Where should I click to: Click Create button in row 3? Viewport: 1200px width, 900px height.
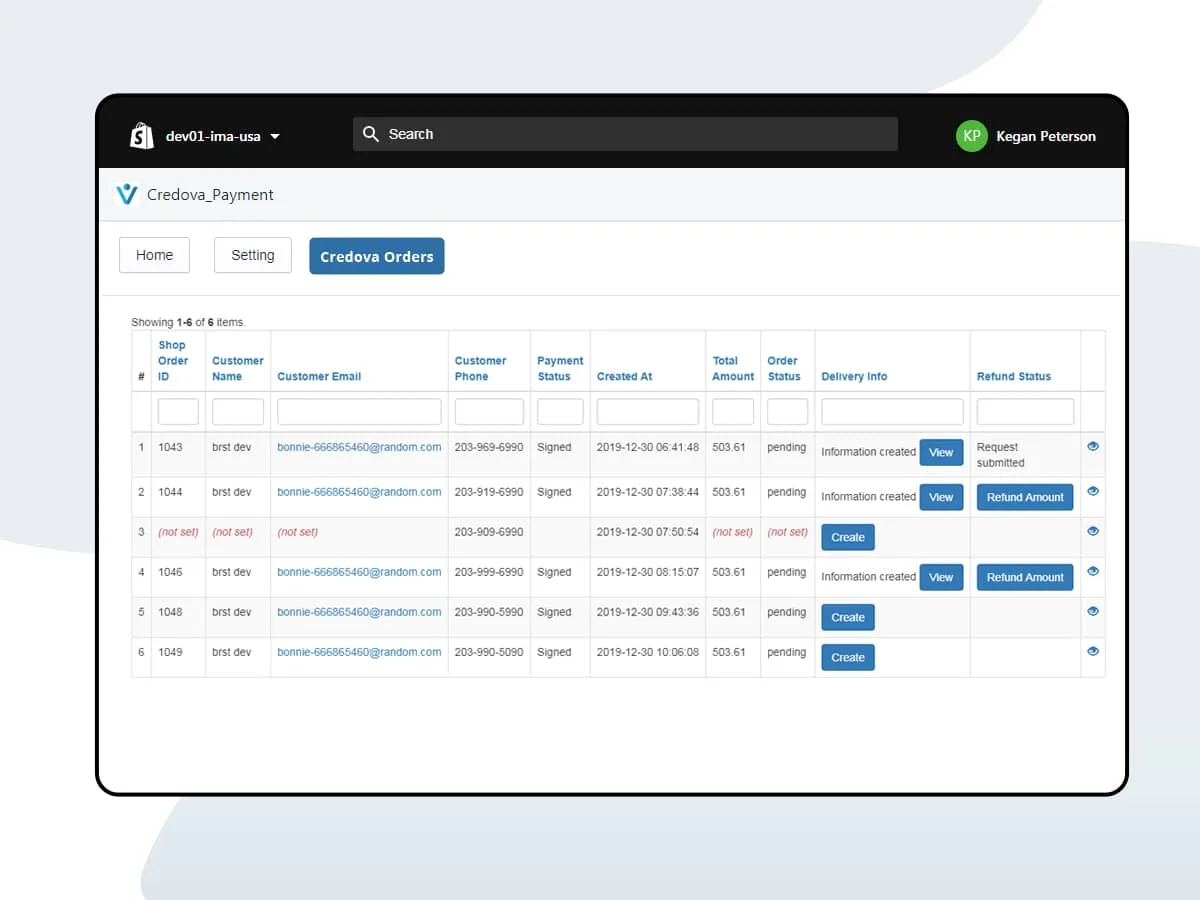click(848, 537)
